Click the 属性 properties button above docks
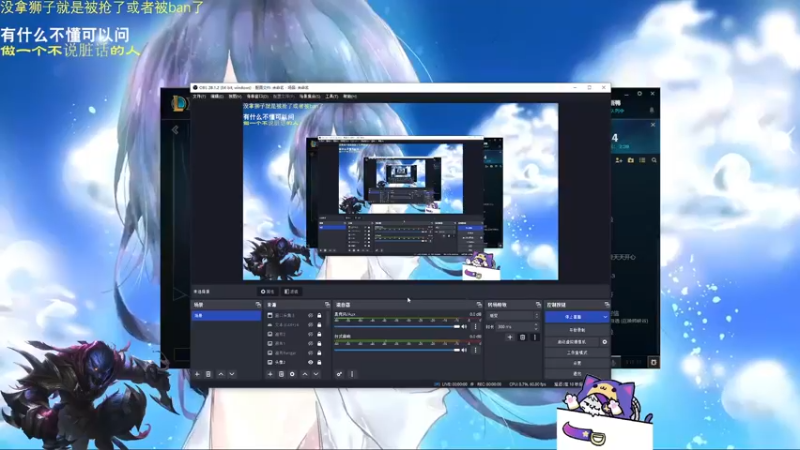The image size is (800, 450). coord(267,292)
